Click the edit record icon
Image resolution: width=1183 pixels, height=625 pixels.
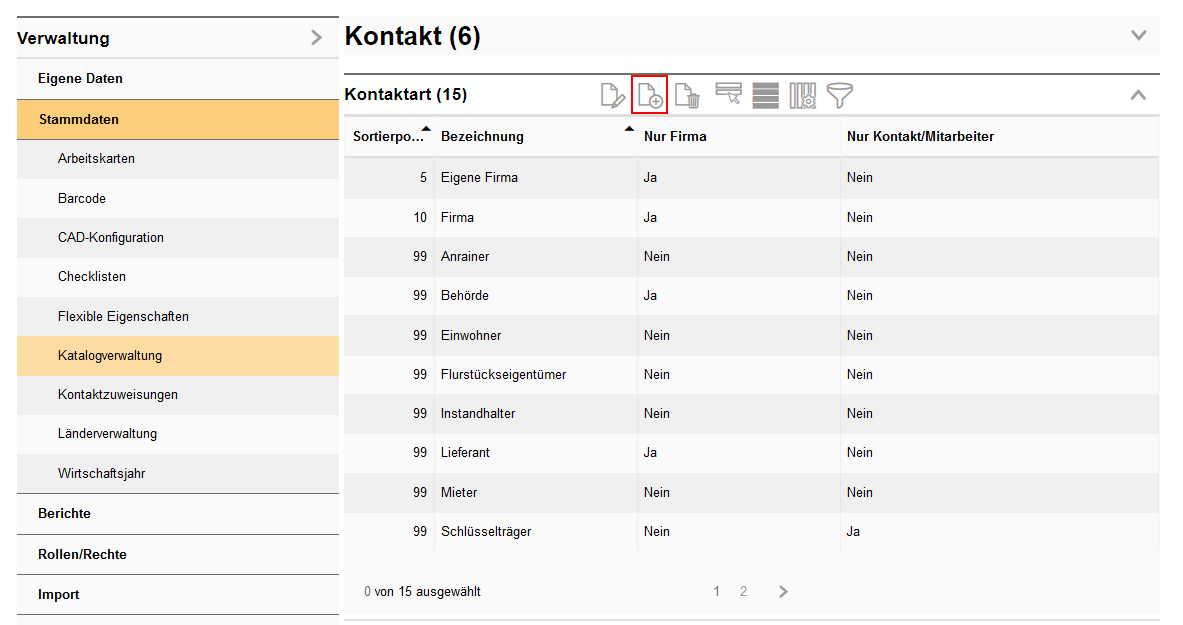613,94
